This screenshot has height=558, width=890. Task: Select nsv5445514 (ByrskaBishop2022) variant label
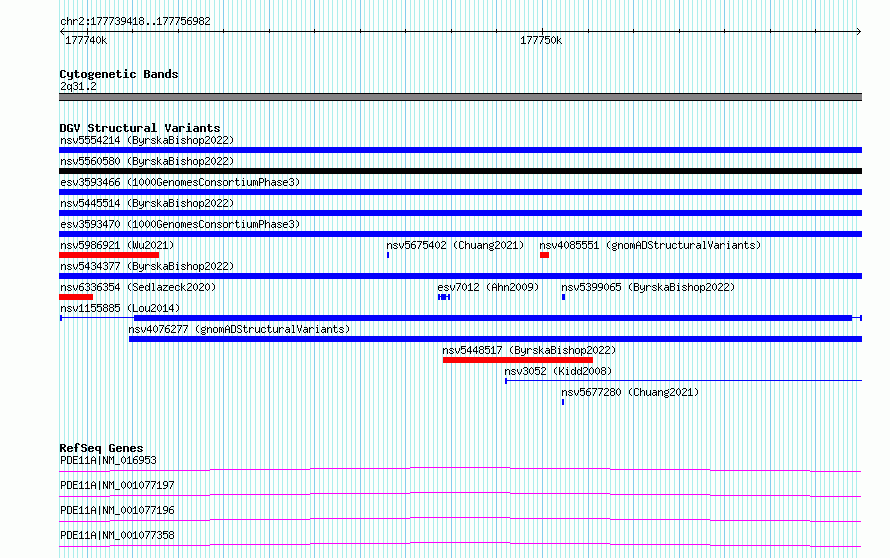pos(147,203)
